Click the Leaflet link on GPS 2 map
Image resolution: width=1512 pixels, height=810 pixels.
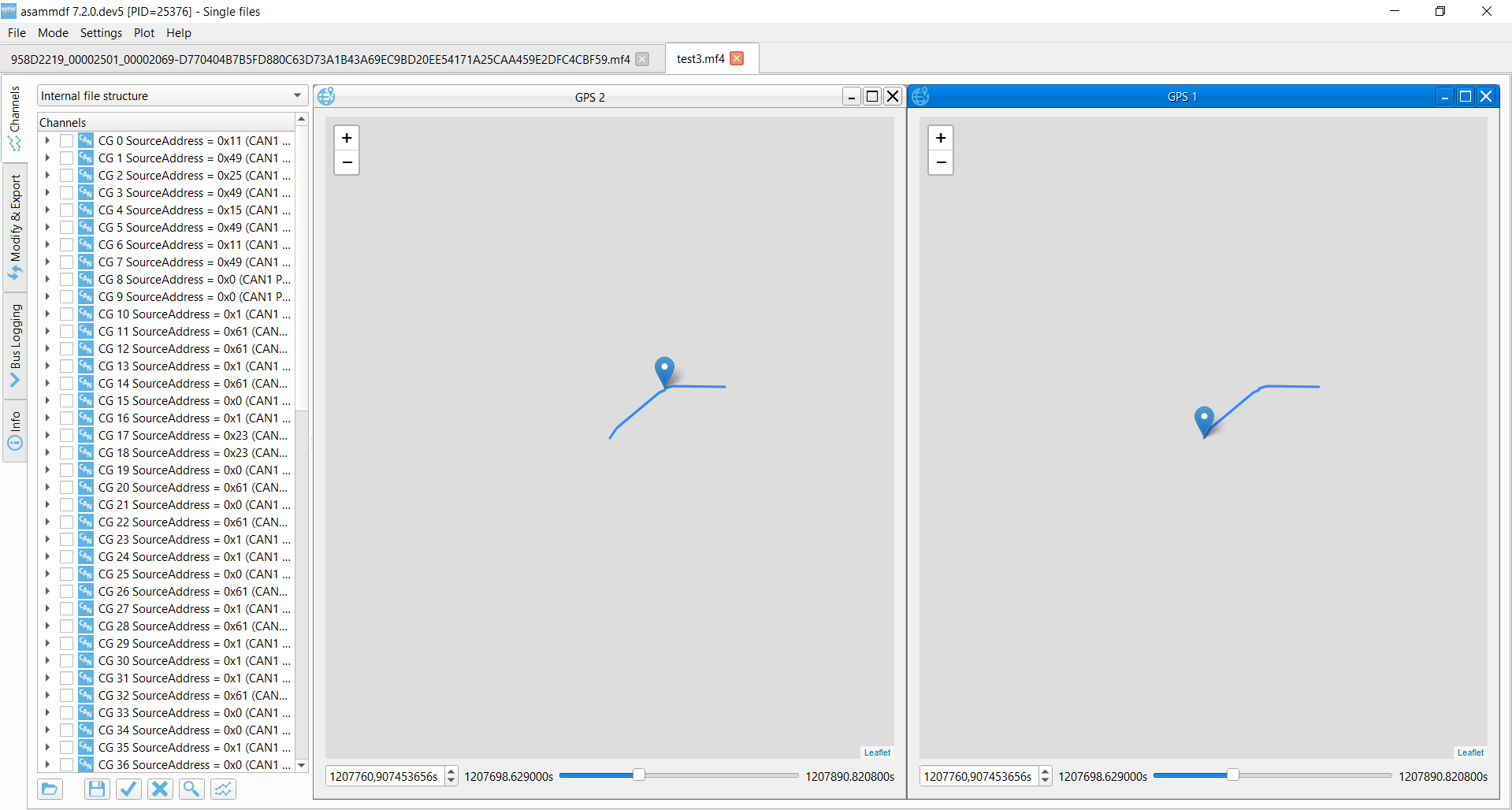(877, 752)
